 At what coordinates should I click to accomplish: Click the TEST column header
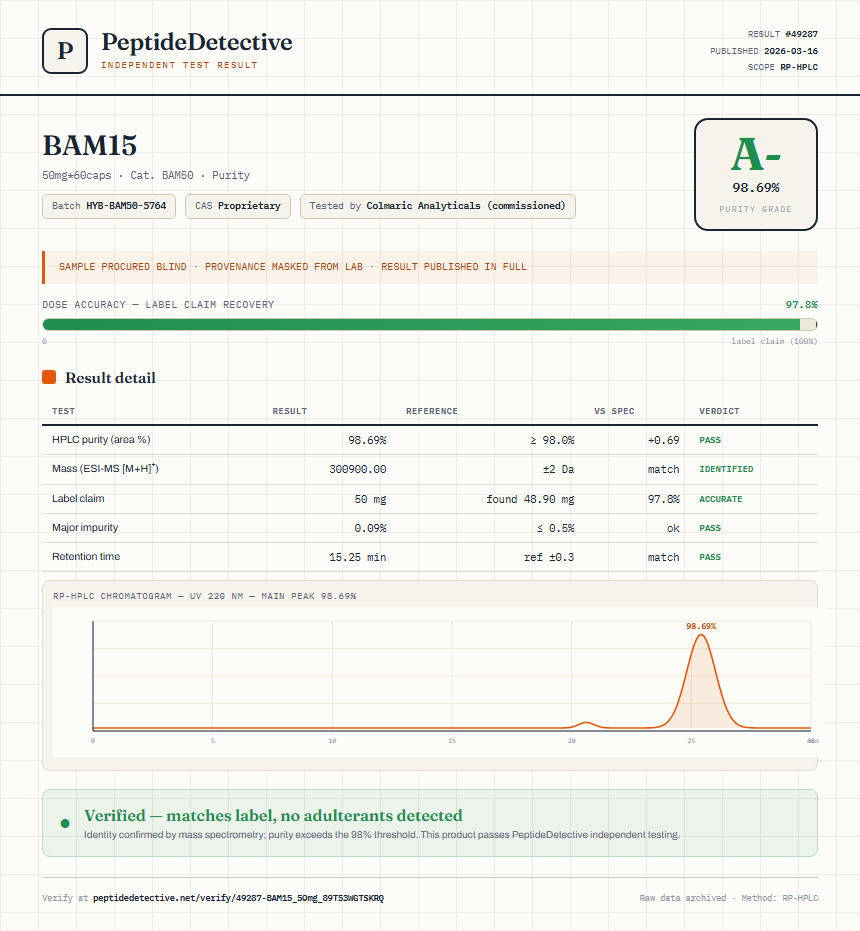pos(63,411)
